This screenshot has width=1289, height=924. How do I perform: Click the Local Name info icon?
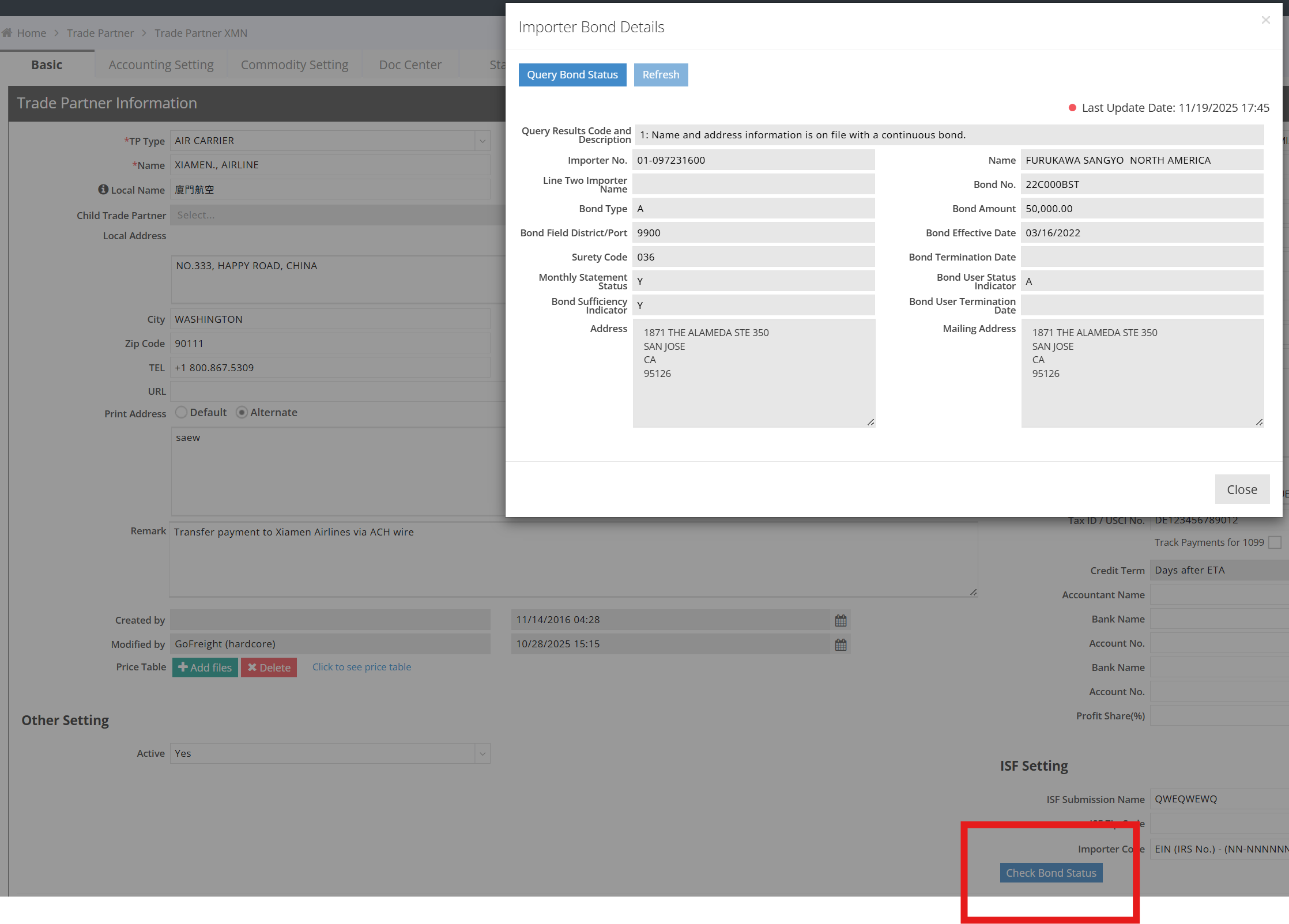point(103,190)
